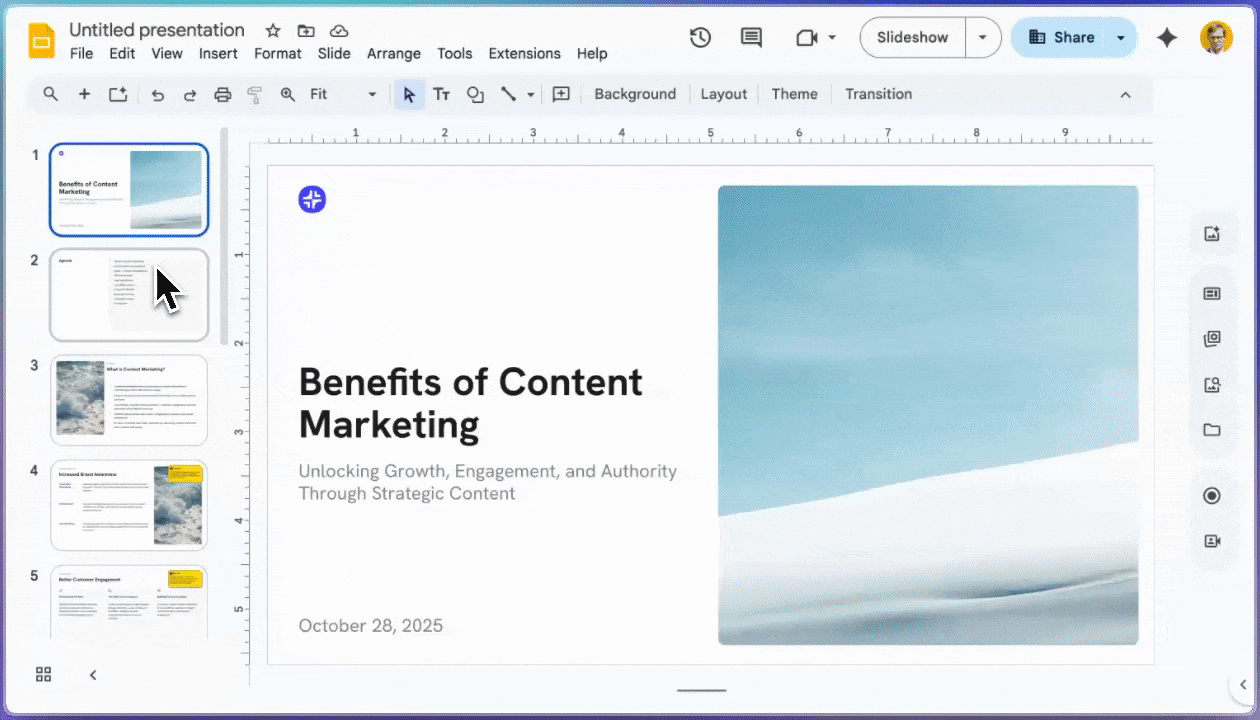Select slide 3 thumbnail

[x=129, y=399]
